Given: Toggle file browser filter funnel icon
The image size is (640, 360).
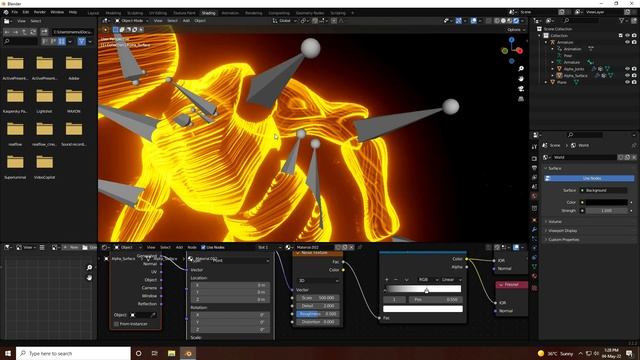Looking at the screenshot, I should point(82,41).
